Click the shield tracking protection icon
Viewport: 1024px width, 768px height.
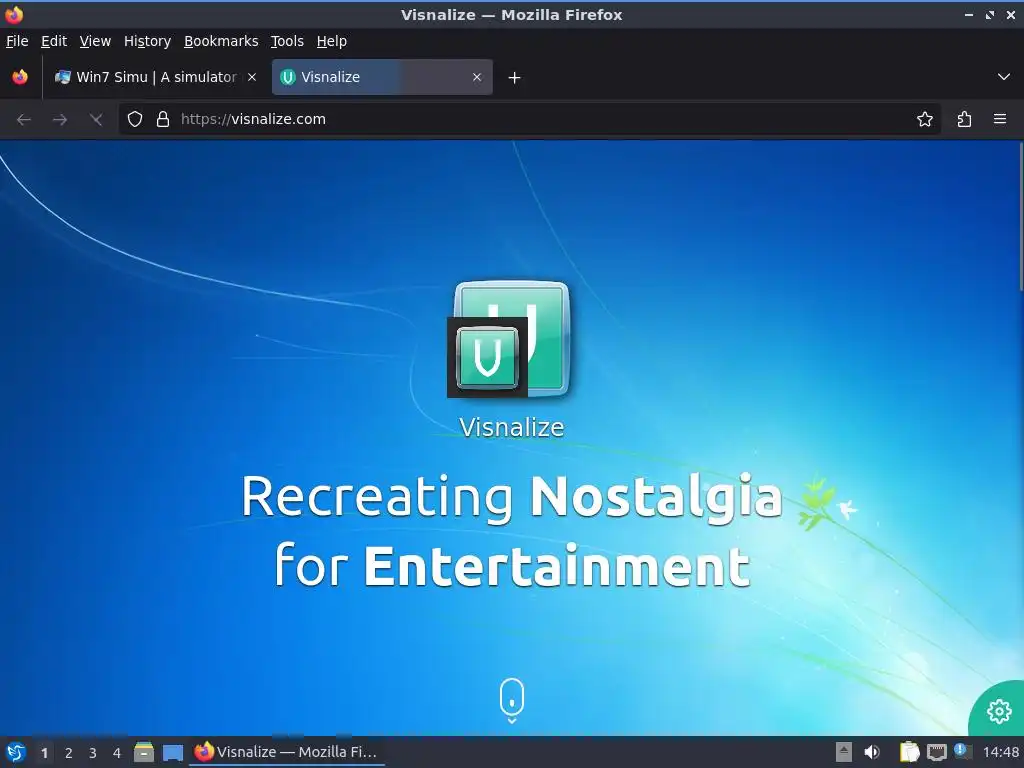click(135, 119)
